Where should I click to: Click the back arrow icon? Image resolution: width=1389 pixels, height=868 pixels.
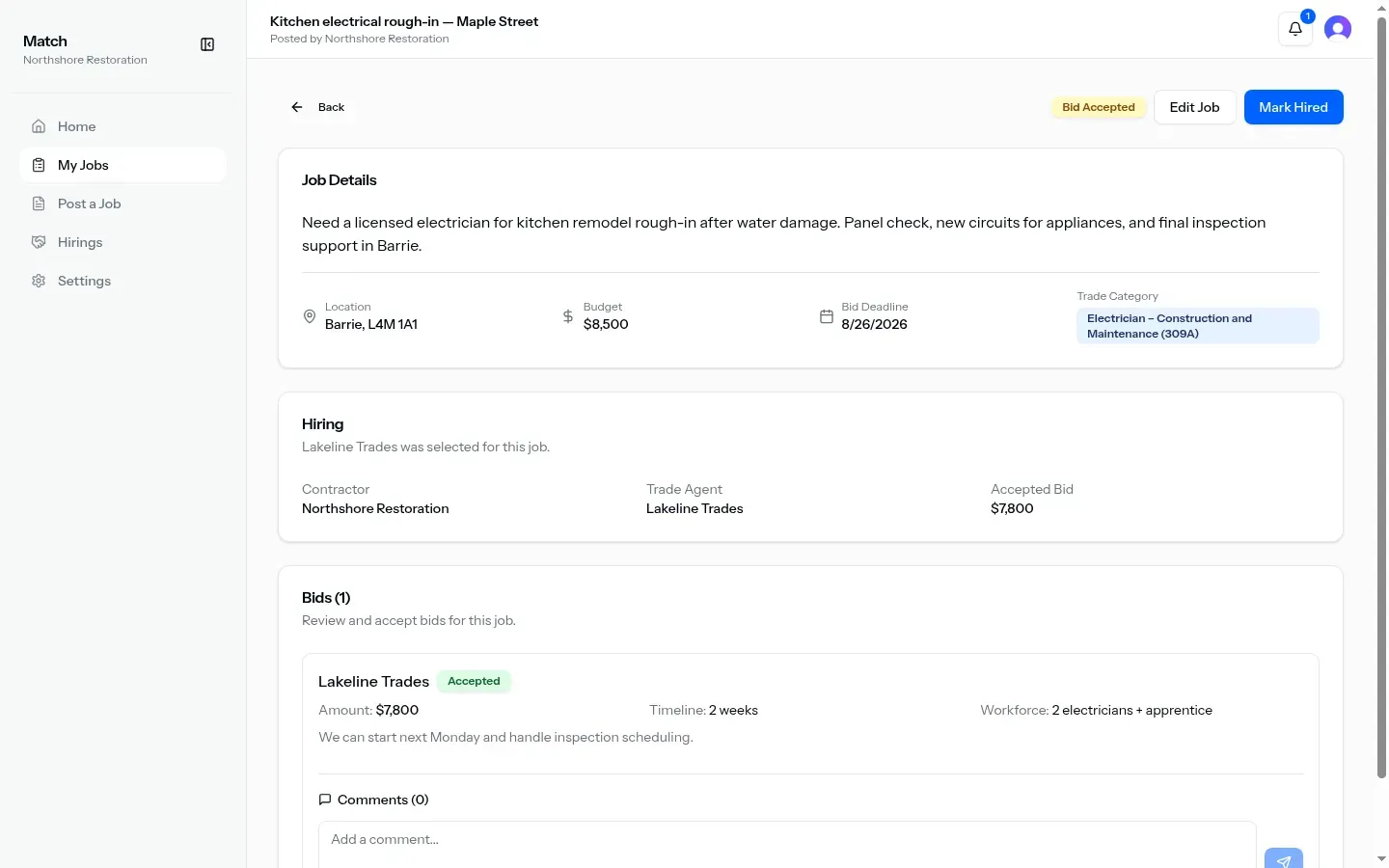pos(297,107)
